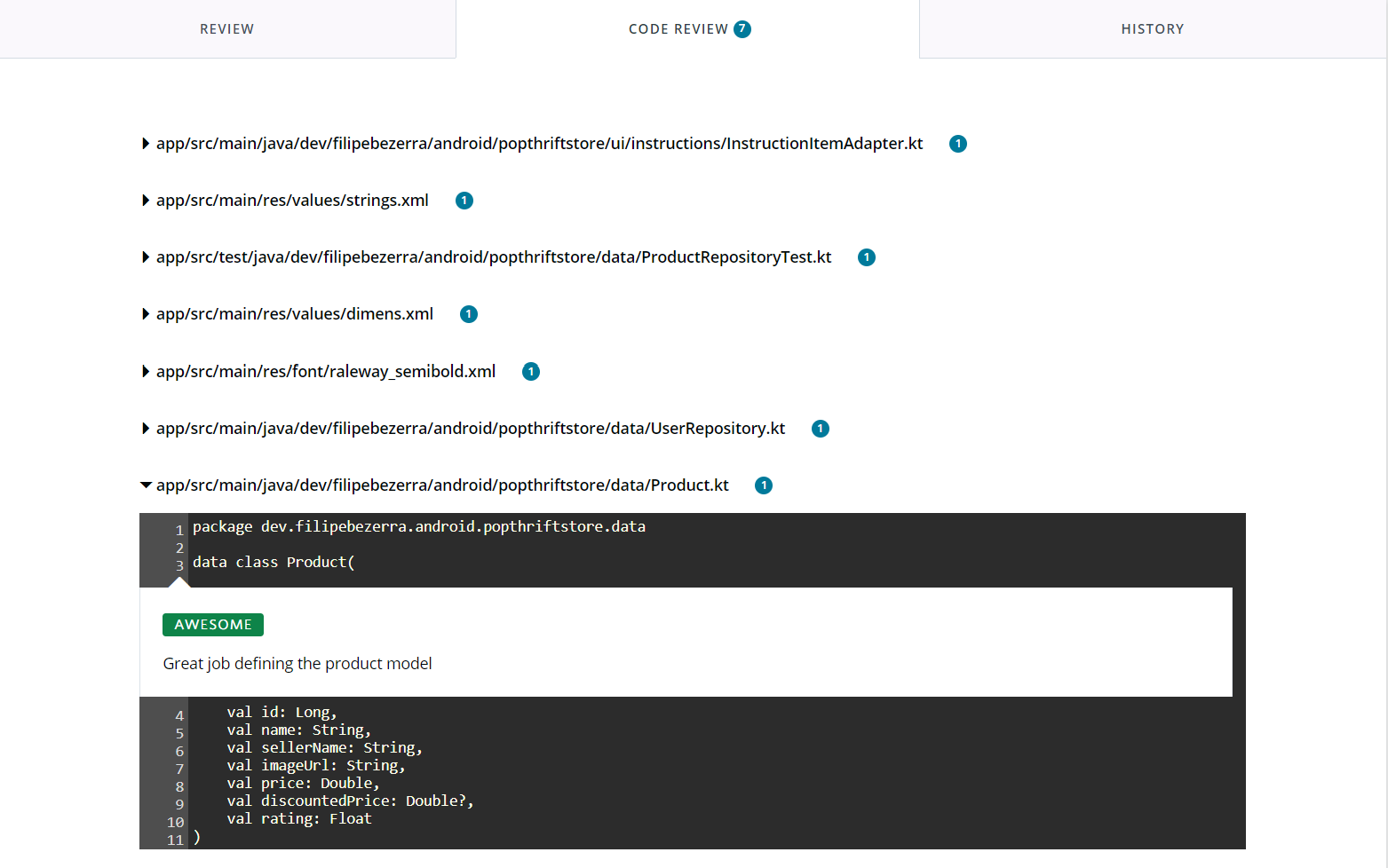Expand dimens.xml file arrow
1388x868 pixels.
tap(146, 314)
